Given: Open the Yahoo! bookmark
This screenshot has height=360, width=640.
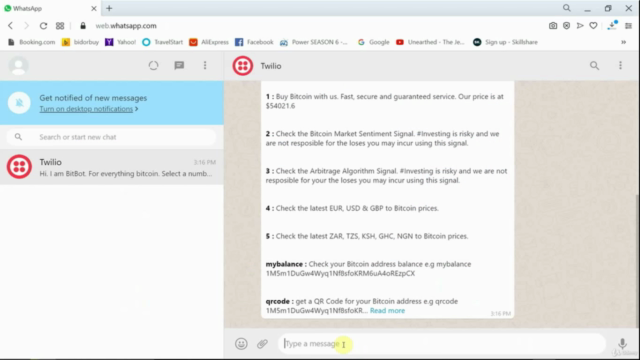Looking at the screenshot, I should (120, 42).
